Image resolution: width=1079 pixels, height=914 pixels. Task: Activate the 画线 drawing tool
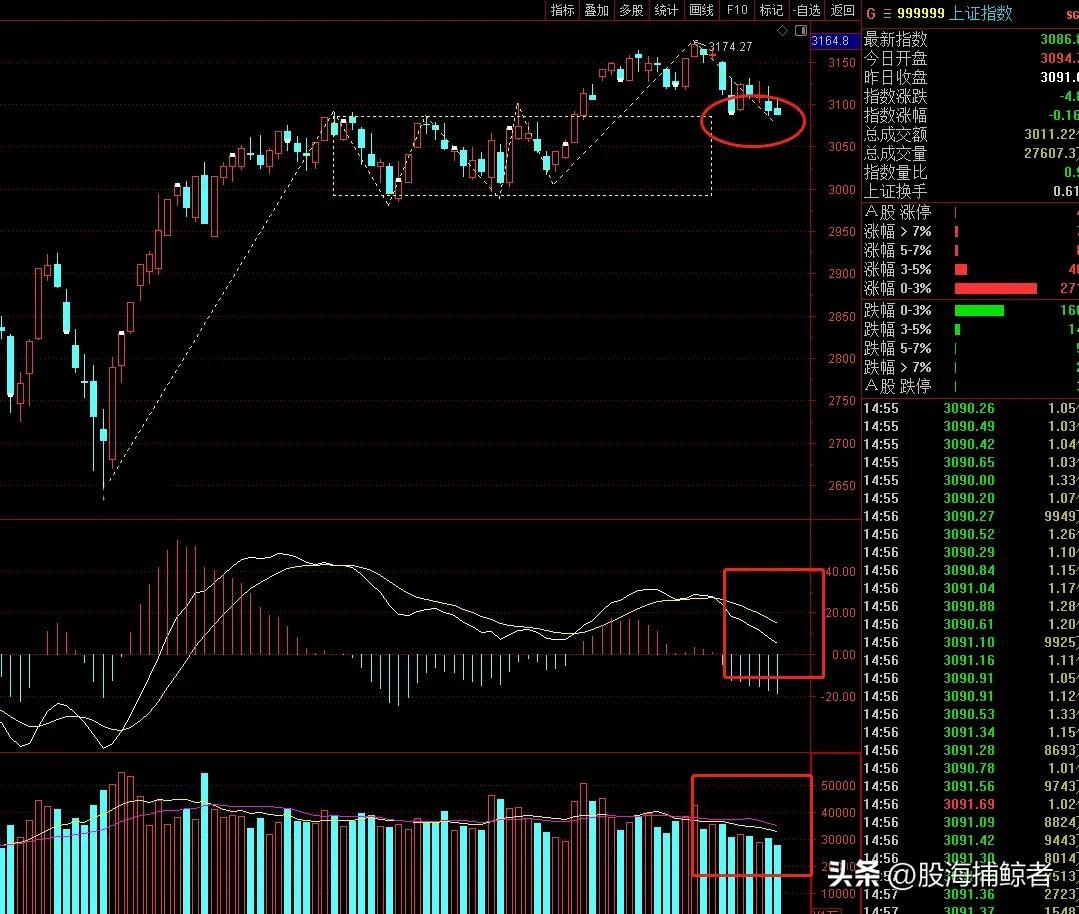tap(701, 10)
